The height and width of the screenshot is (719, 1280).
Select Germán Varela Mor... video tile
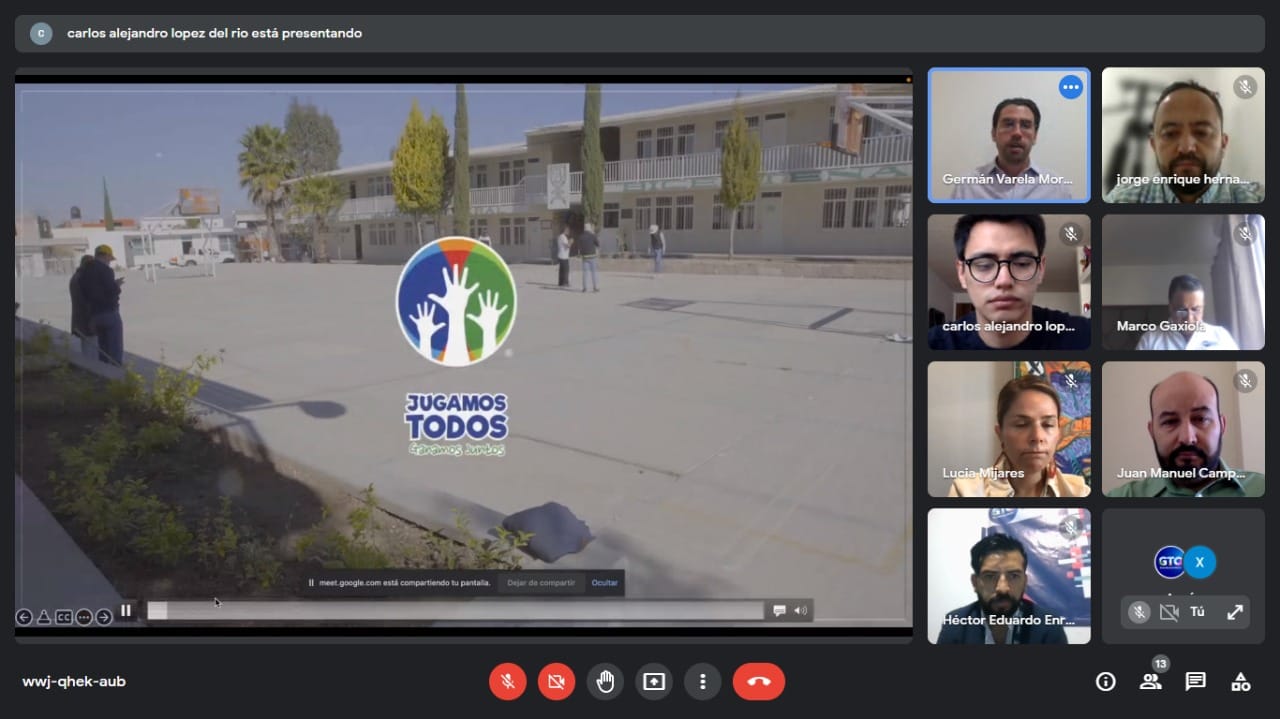click(x=1009, y=135)
